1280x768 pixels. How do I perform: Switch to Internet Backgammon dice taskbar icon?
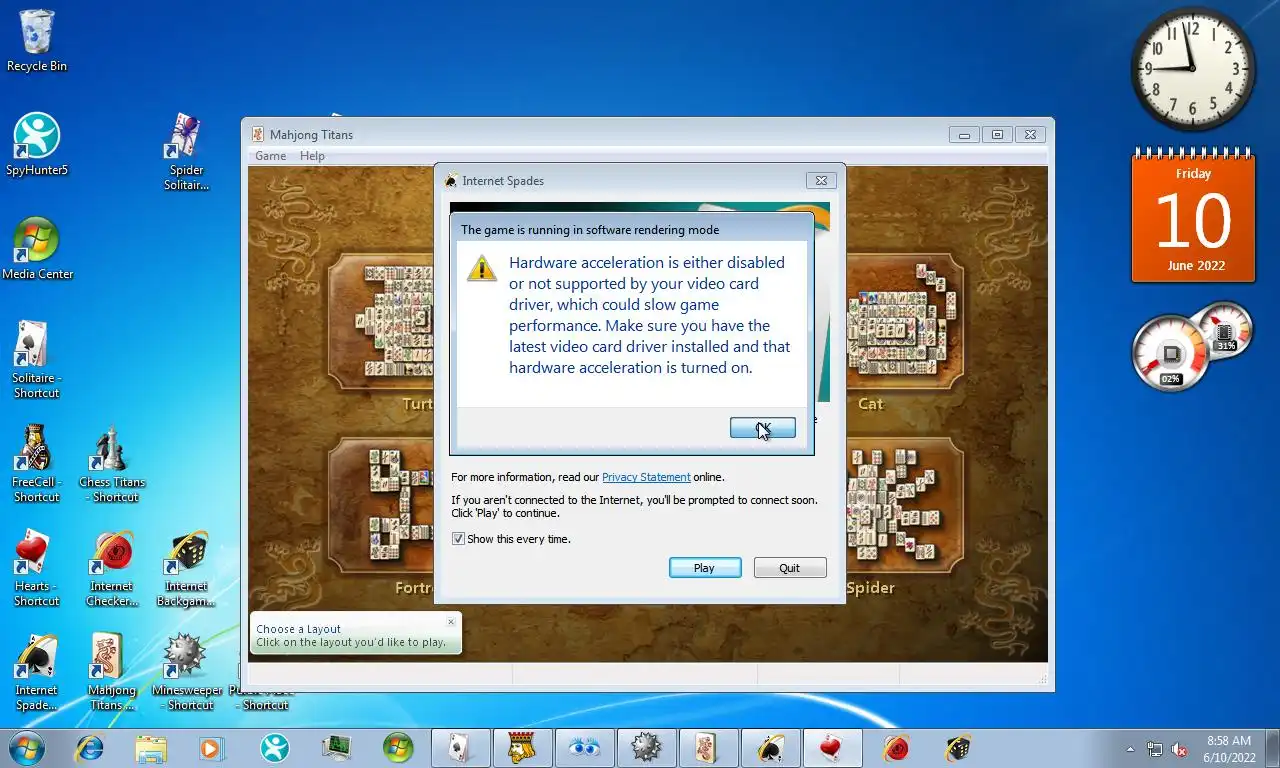958,748
